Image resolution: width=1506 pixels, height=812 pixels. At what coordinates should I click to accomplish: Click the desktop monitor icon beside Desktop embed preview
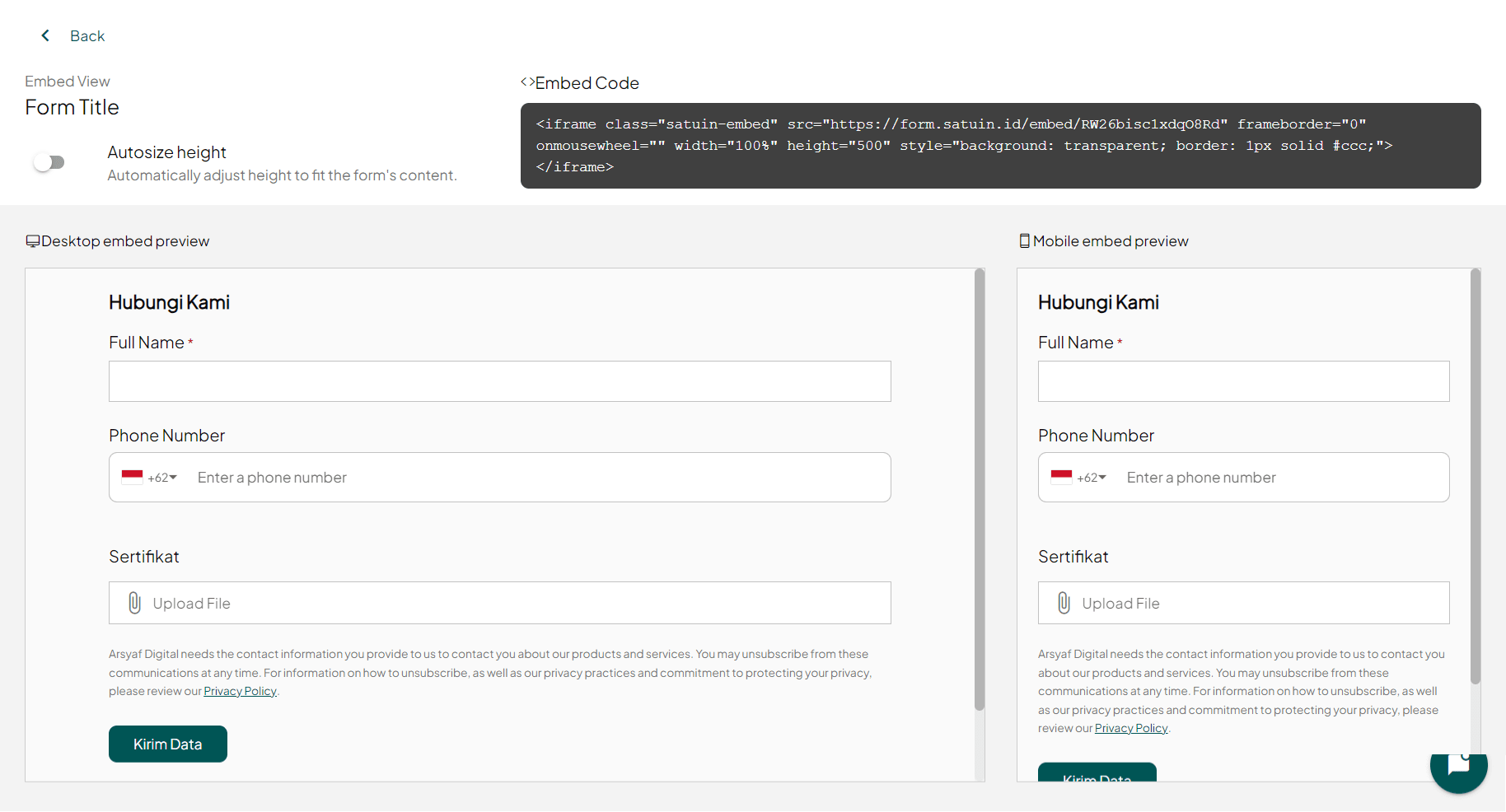[33, 241]
